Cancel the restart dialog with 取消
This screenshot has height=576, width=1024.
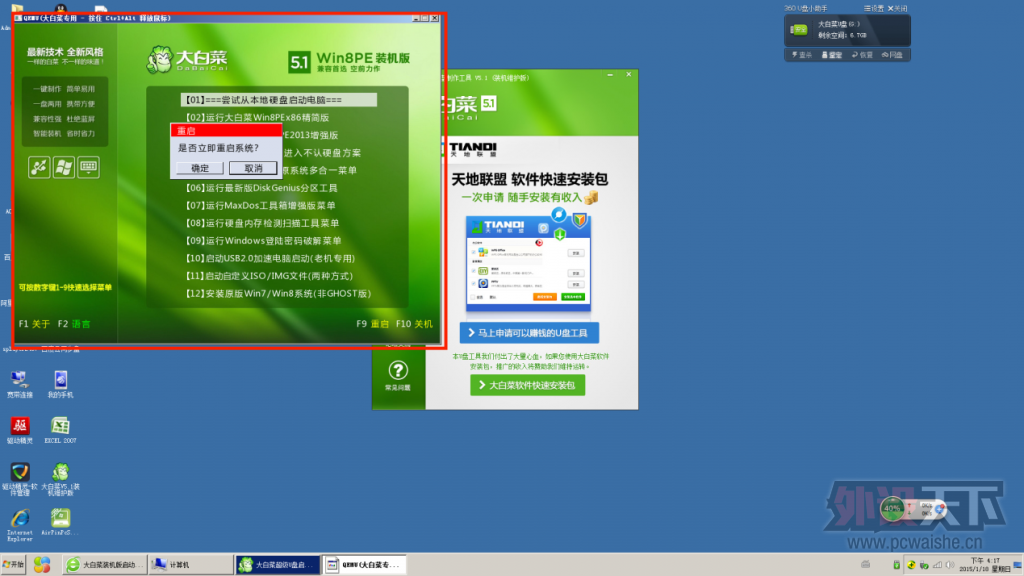253,168
